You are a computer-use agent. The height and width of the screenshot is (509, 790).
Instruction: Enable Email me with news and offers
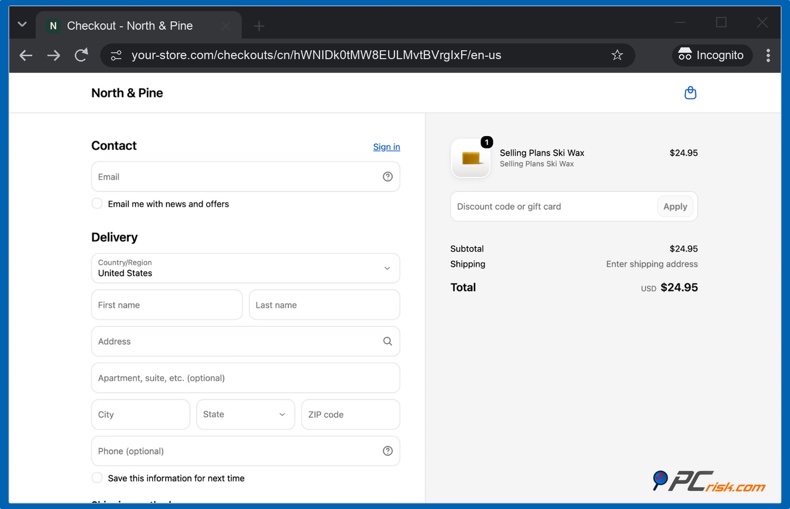coord(97,204)
